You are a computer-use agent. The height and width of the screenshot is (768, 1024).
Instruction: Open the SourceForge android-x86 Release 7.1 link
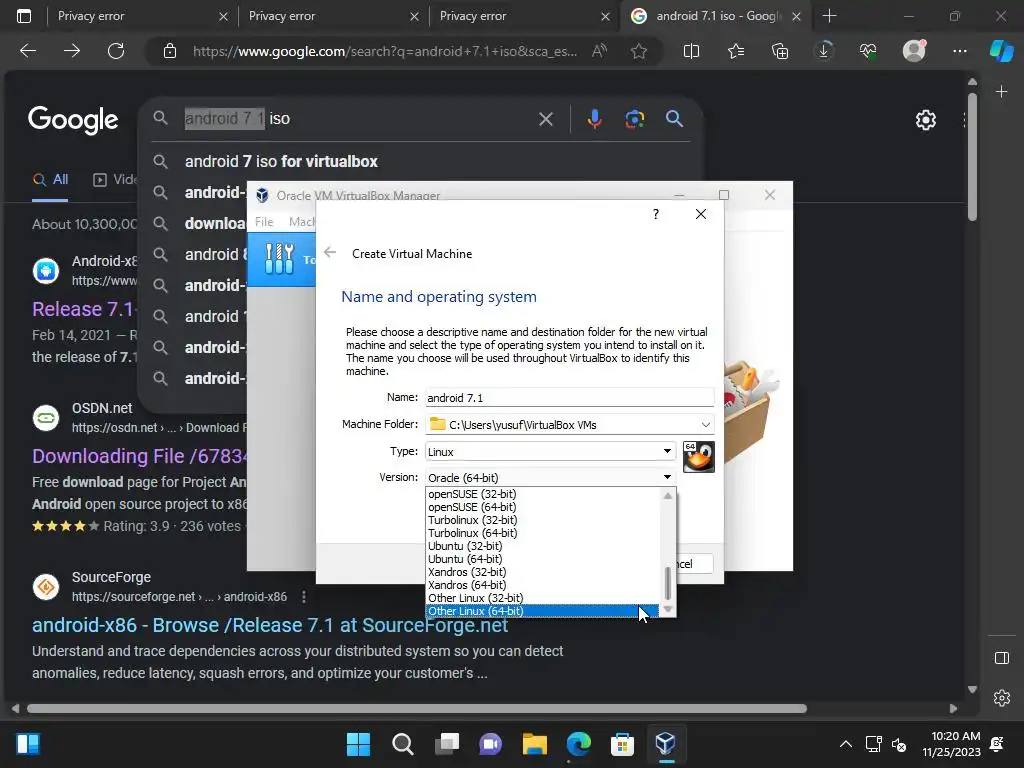[270, 626]
